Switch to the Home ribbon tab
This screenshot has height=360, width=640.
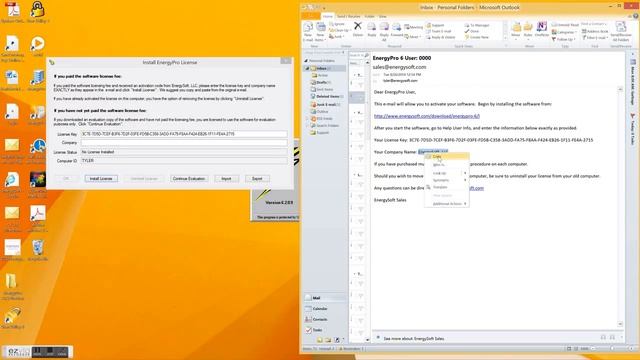328,16
